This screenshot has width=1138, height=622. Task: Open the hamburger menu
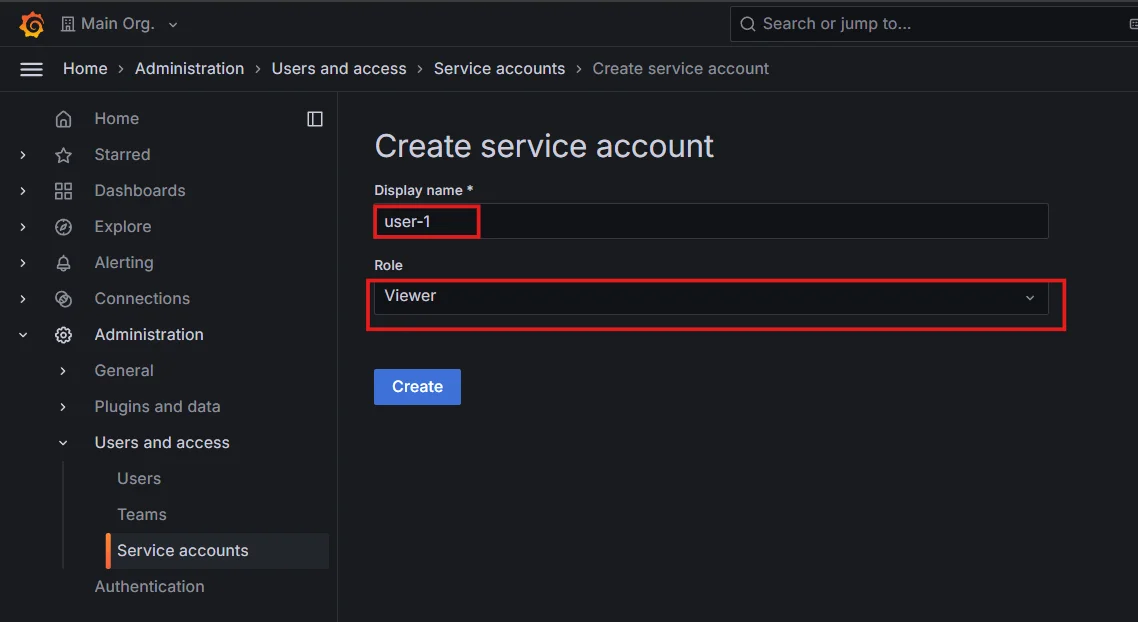point(31,68)
